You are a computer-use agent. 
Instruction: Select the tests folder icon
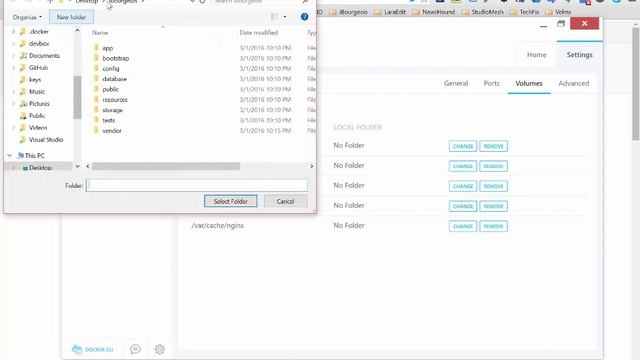click(96, 120)
